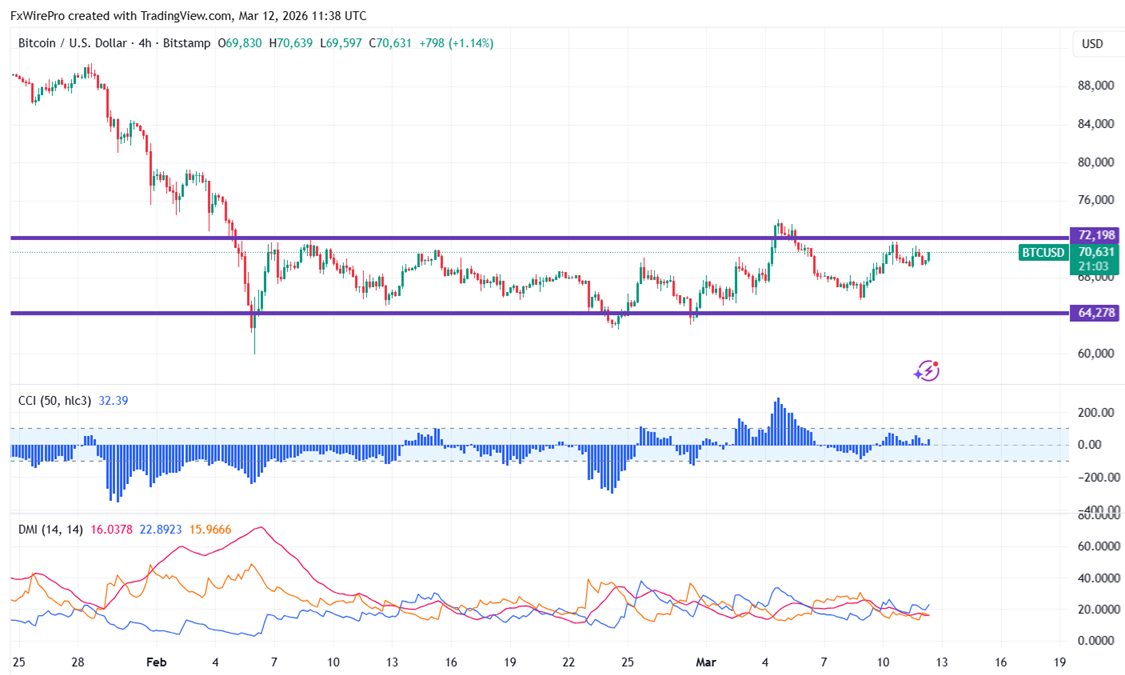Click the CCI 200.00 scale label

[1096, 412]
